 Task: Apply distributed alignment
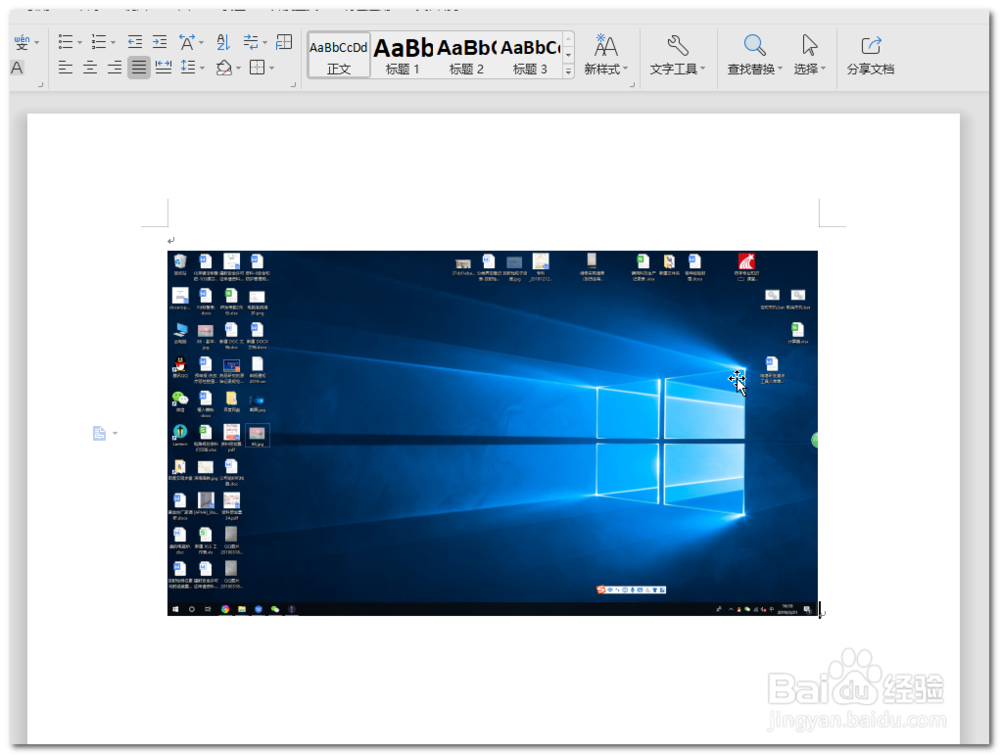[163, 67]
